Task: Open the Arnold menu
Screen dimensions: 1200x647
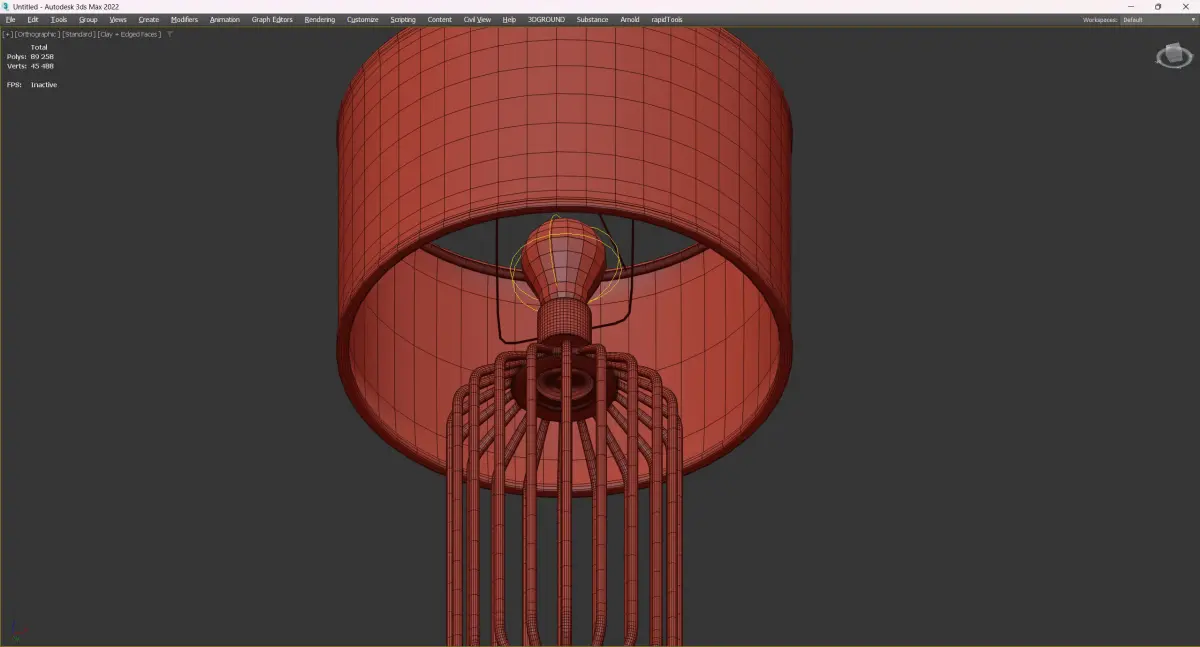Action: pos(630,19)
